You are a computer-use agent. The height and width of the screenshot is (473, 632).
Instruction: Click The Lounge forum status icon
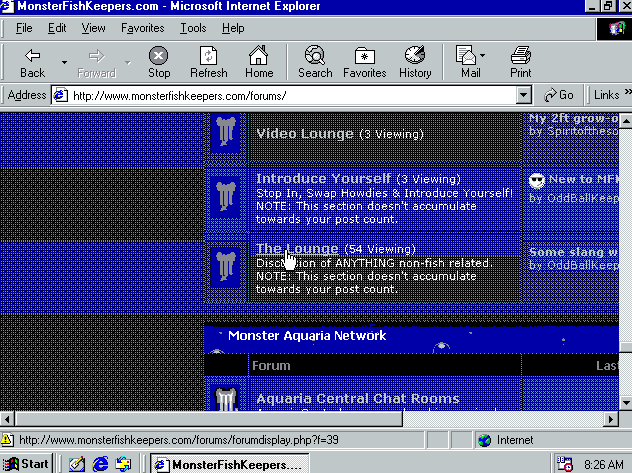coord(225,267)
